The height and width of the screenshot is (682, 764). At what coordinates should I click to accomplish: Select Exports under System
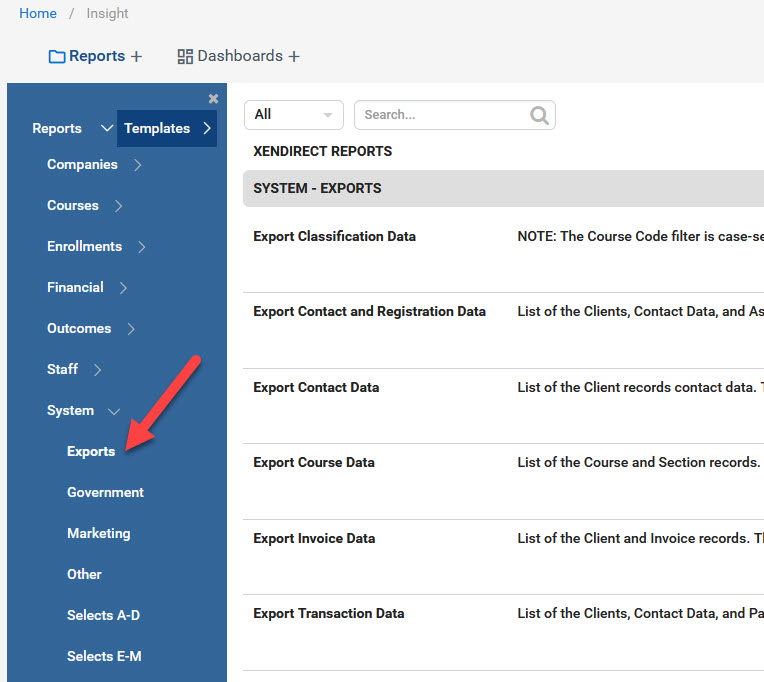tap(91, 452)
